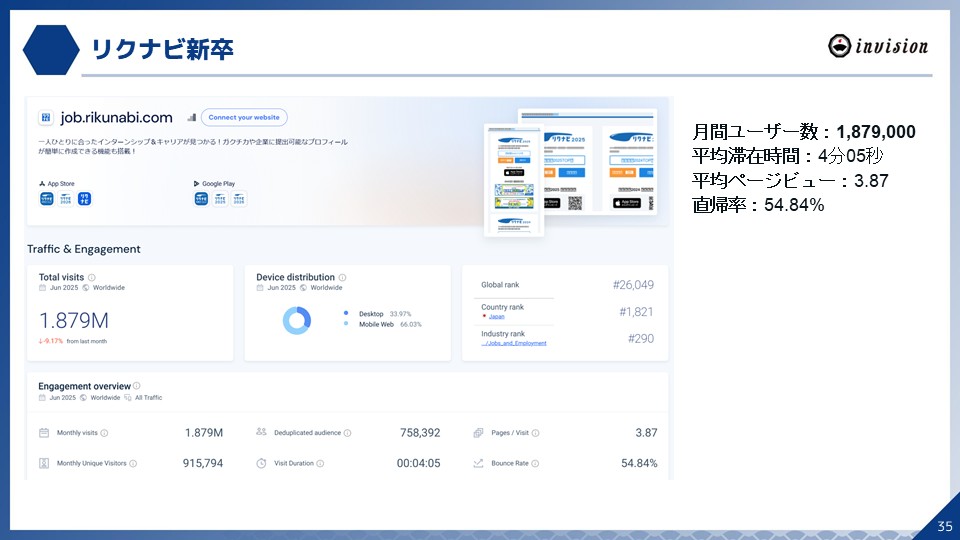The height and width of the screenshot is (540, 960).
Task: Click the job.rikunabi.com domain title
Action: [x=116, y=118]
